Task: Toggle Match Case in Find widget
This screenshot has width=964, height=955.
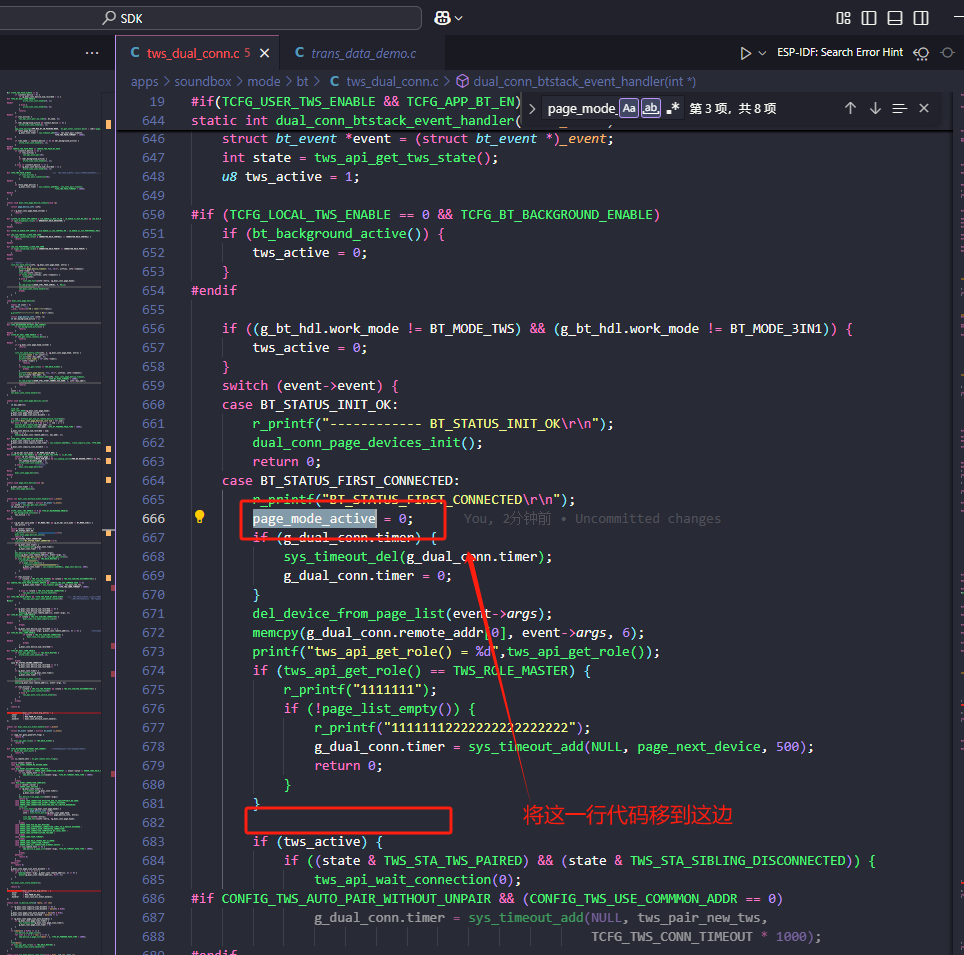Action: tap(628, 108)
